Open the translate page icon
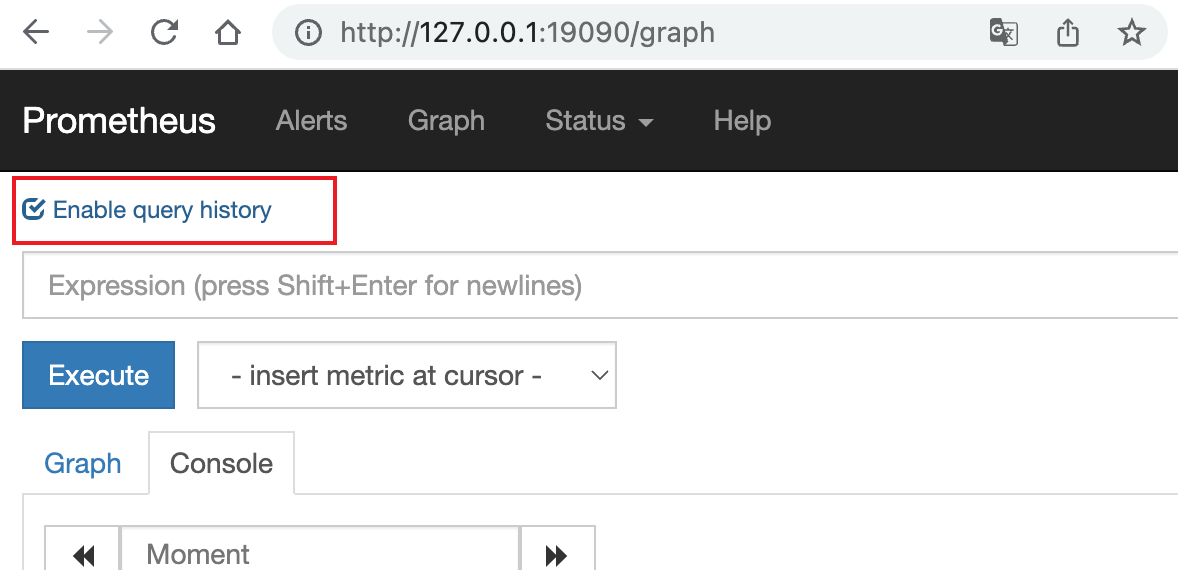 click(x=1003, y=33)
